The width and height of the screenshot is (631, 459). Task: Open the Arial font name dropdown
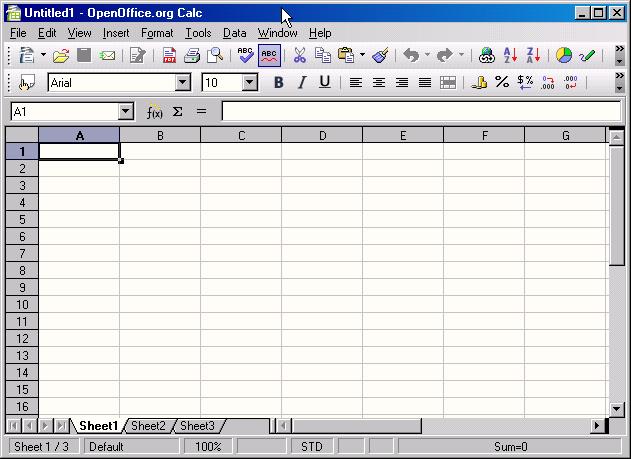pyautogui.click(x=182, y=82)
